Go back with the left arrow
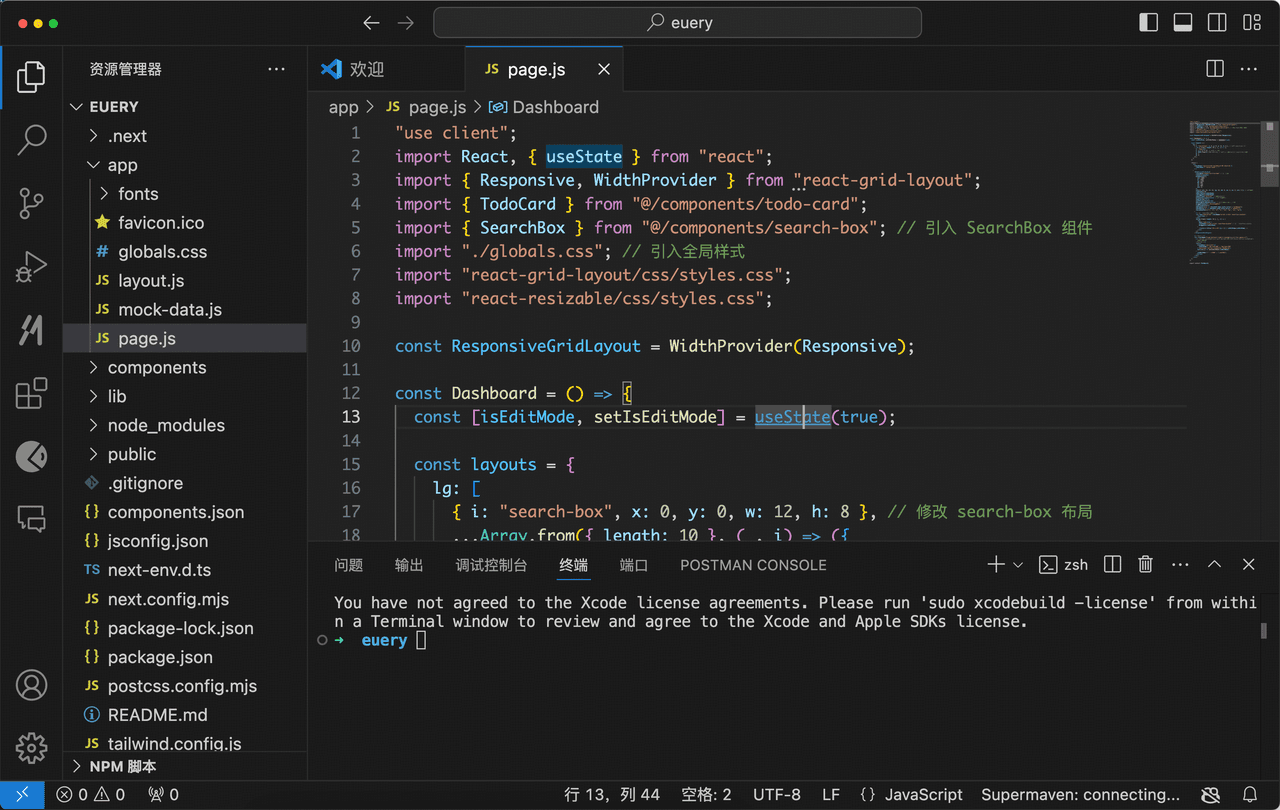 [371, 23]
